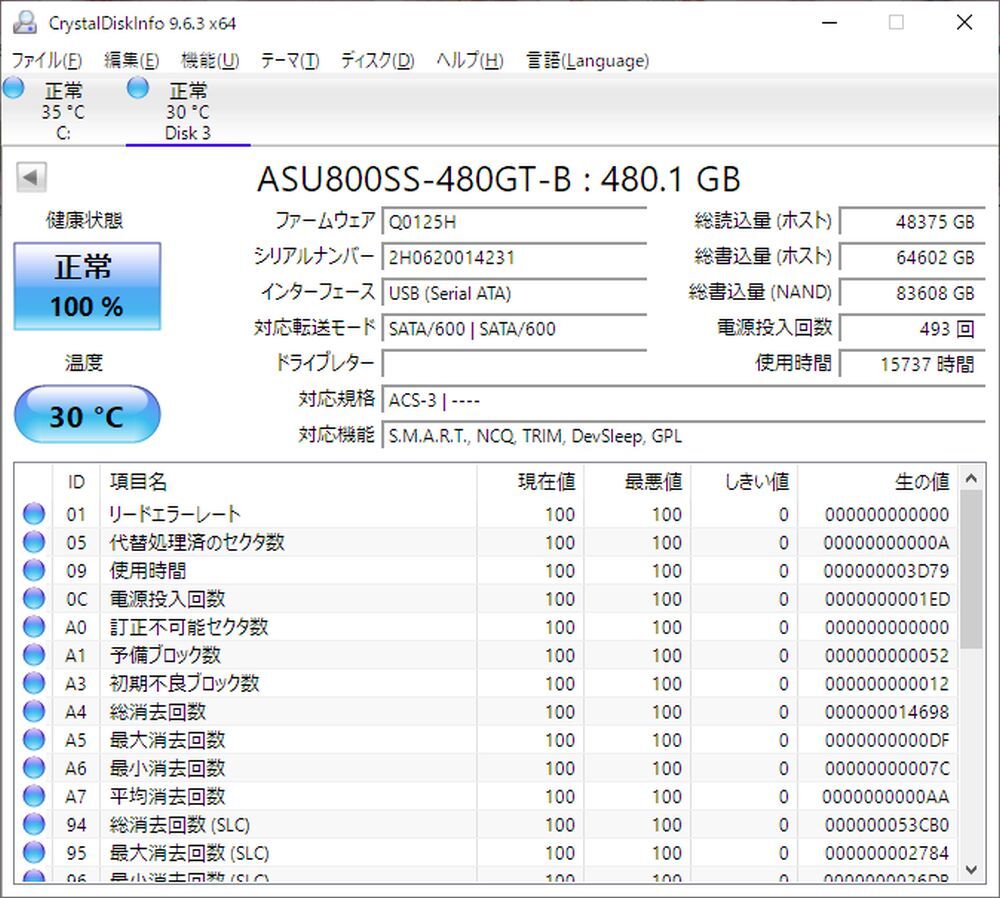
Task: Click the interface field USB (Serial ATA)
Action: [514, 293]
